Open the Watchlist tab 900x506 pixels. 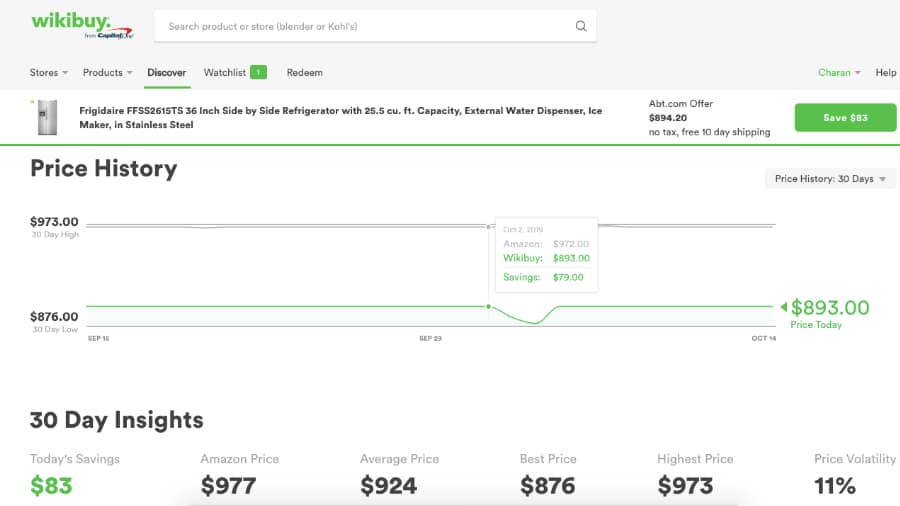[224, 73]
